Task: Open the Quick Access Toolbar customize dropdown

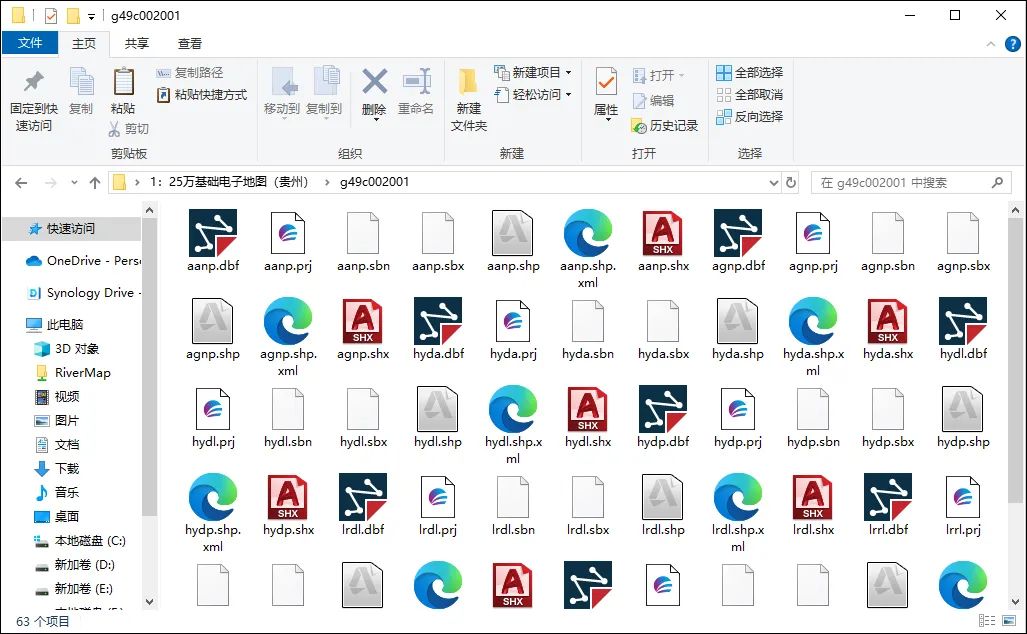Action: tap(92, 16)
